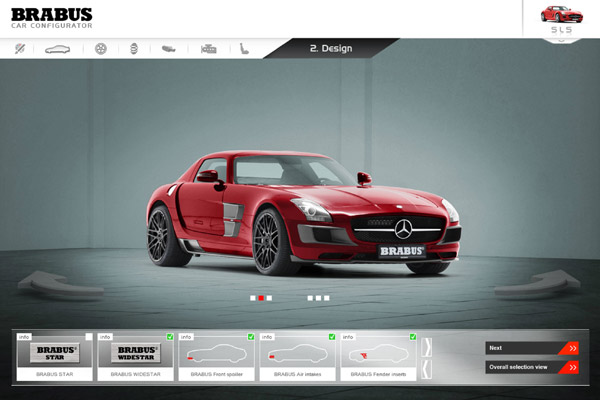Image resolution: width=600 pixels, height=400 pixels.
Task: Toggle the BRABUS WIDESTAR checkbox
Action: (170, 337)
